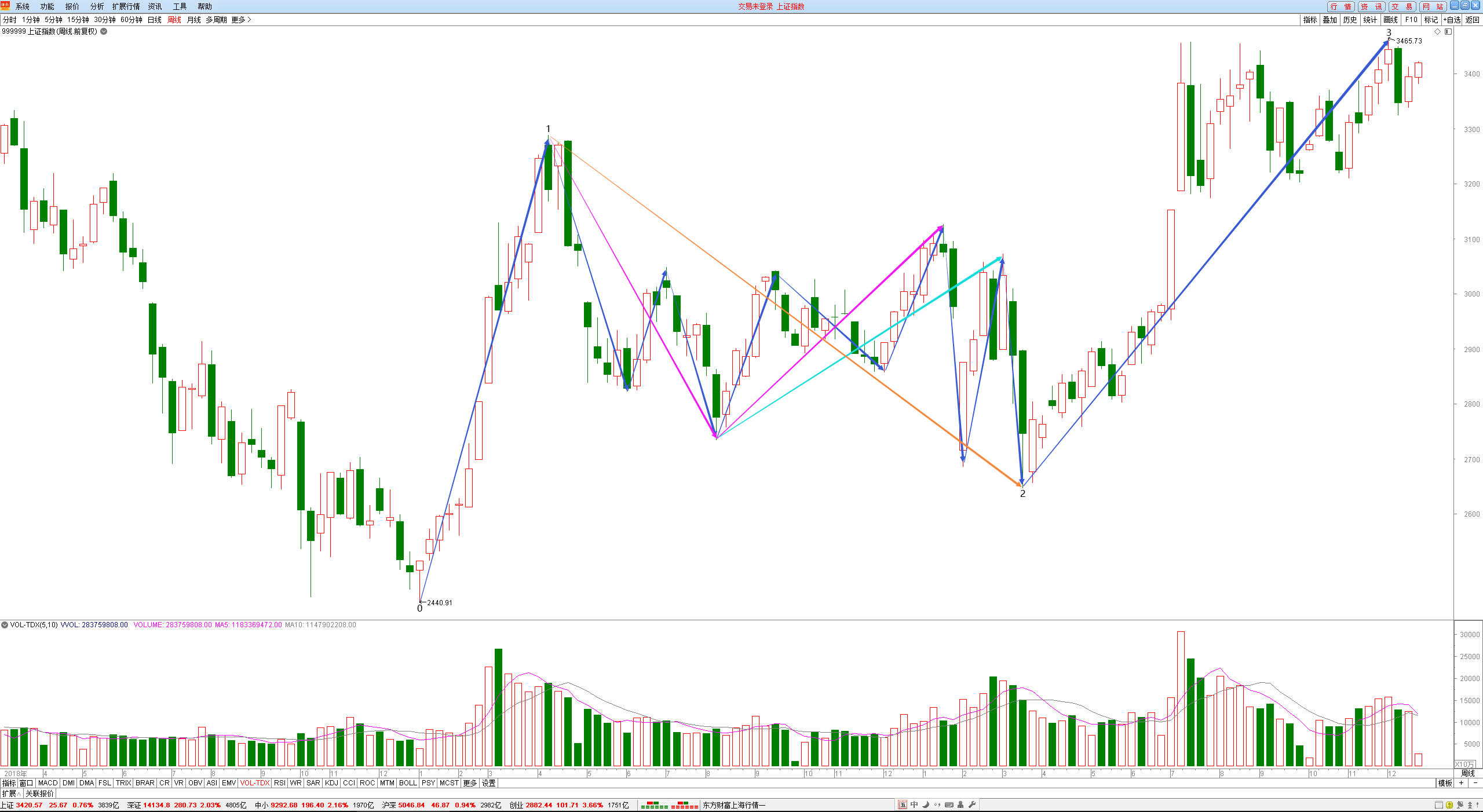The width and height of the screenshot is (1483, 812).
Task: Click 设置 in the indicator tab row
Action: (489, 783)
